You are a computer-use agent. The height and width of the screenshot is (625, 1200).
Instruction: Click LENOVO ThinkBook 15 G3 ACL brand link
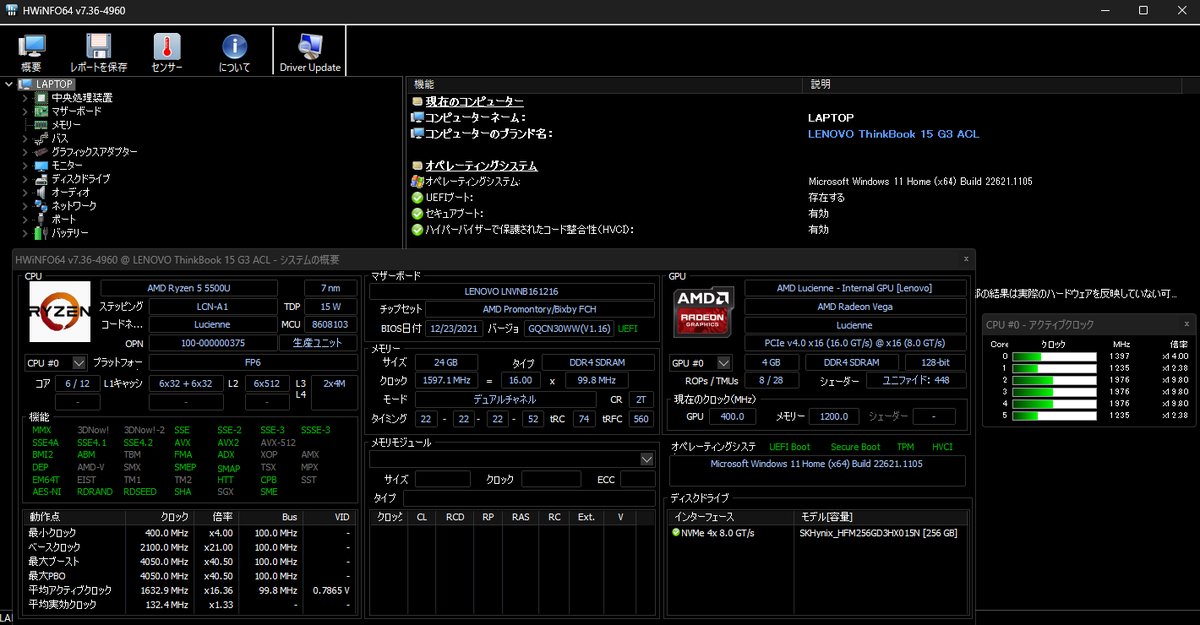tap(893, 134)
